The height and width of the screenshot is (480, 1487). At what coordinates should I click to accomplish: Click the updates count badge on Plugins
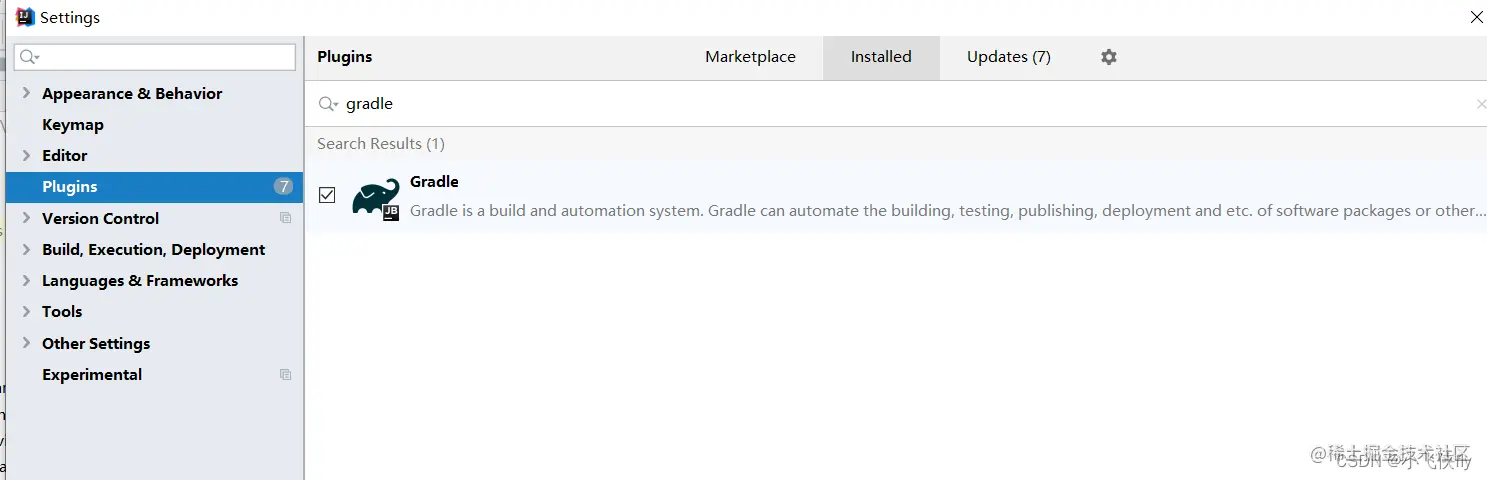[x=284, y=187]
